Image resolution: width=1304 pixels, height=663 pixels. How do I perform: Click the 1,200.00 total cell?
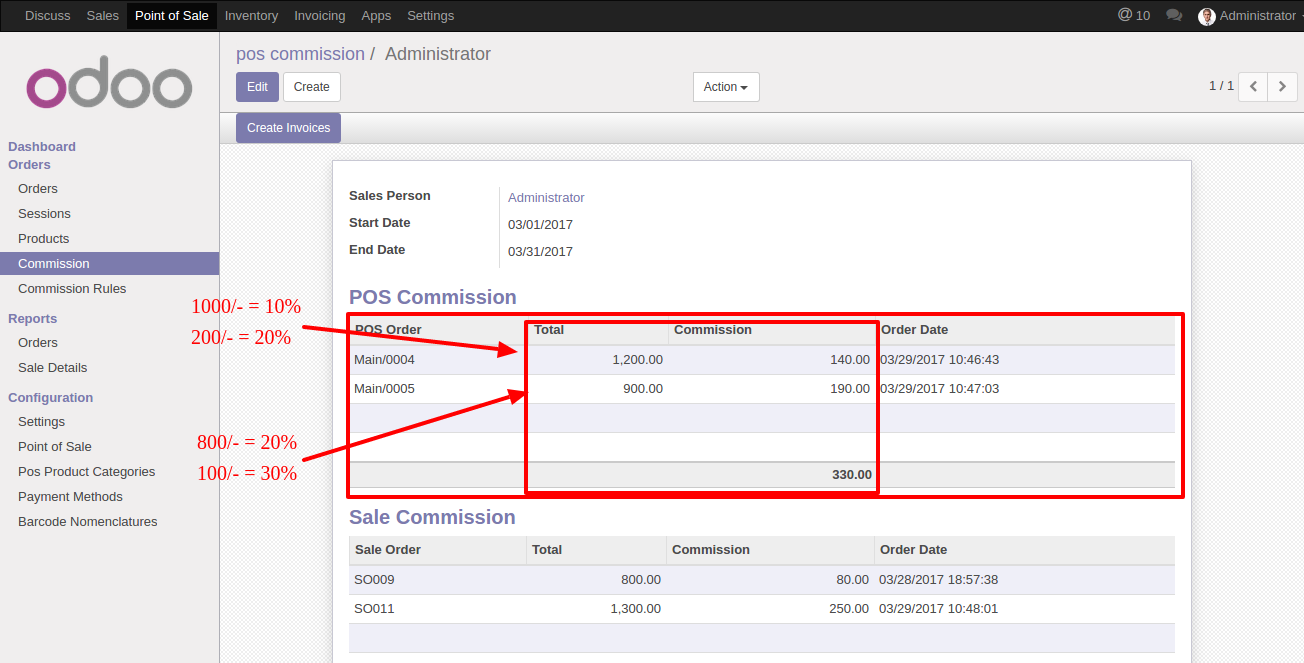pos(637,360)
